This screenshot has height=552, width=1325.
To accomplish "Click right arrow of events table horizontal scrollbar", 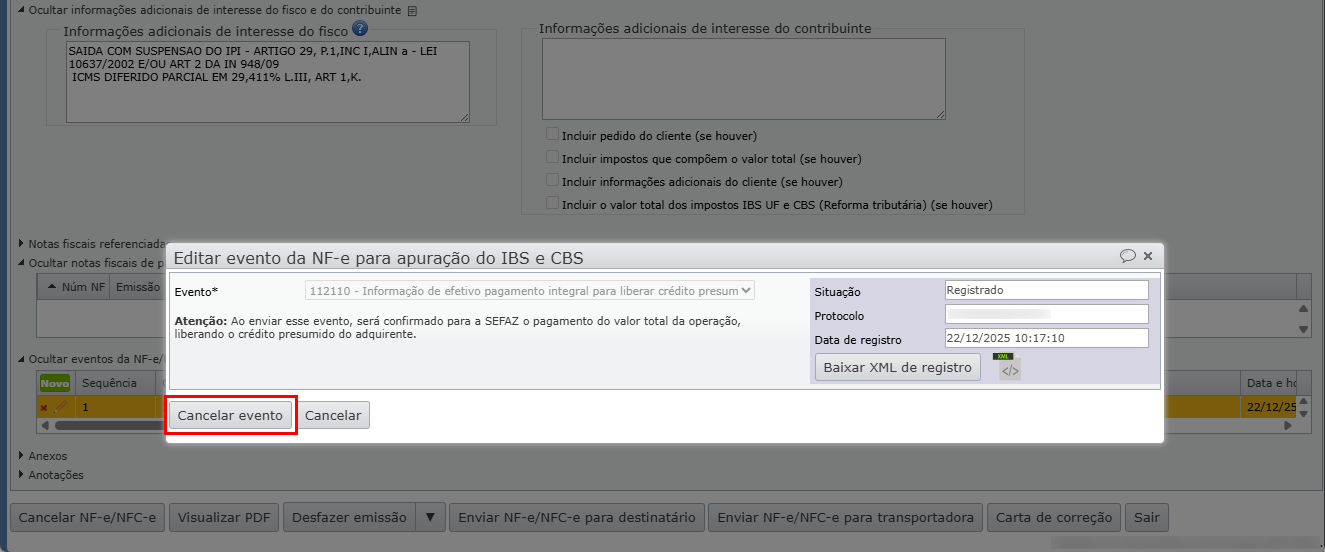I will pos(1288,425).
